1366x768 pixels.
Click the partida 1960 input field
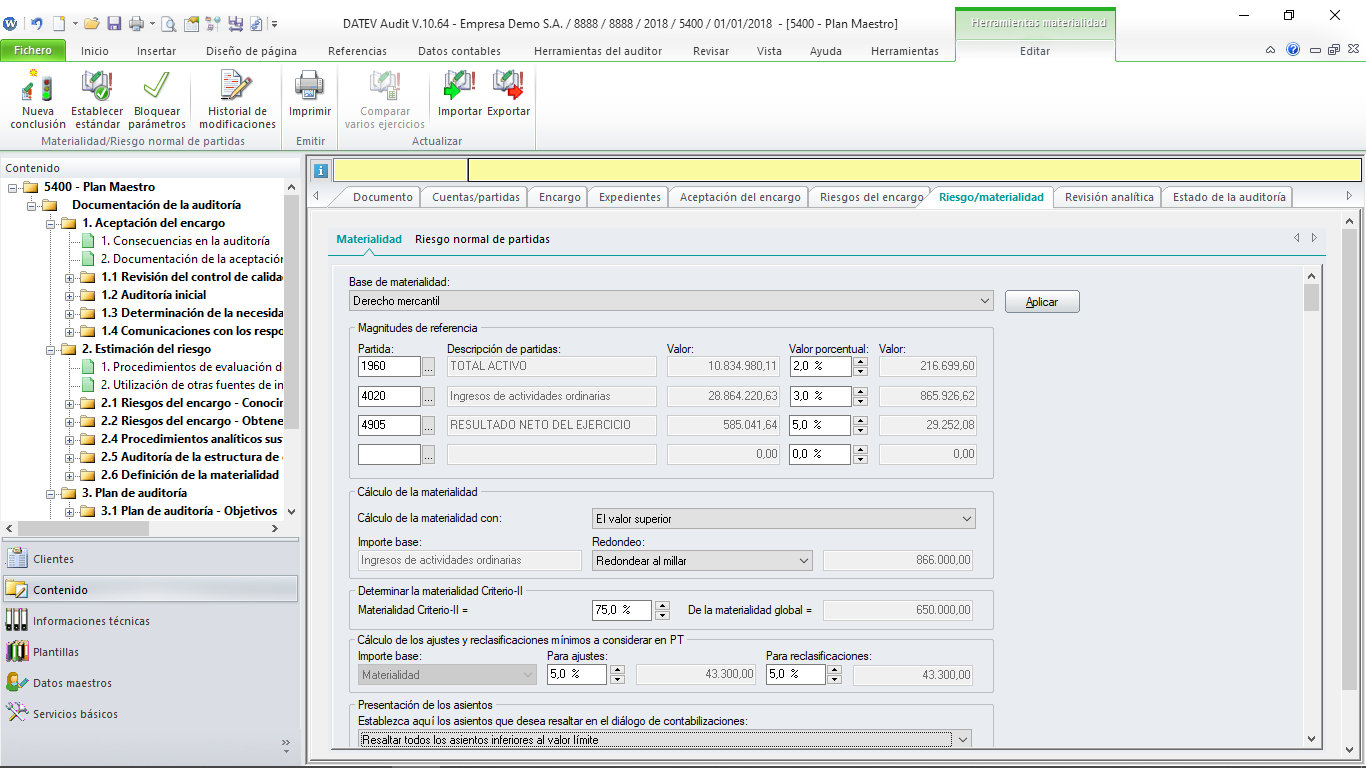click(389, 367)
